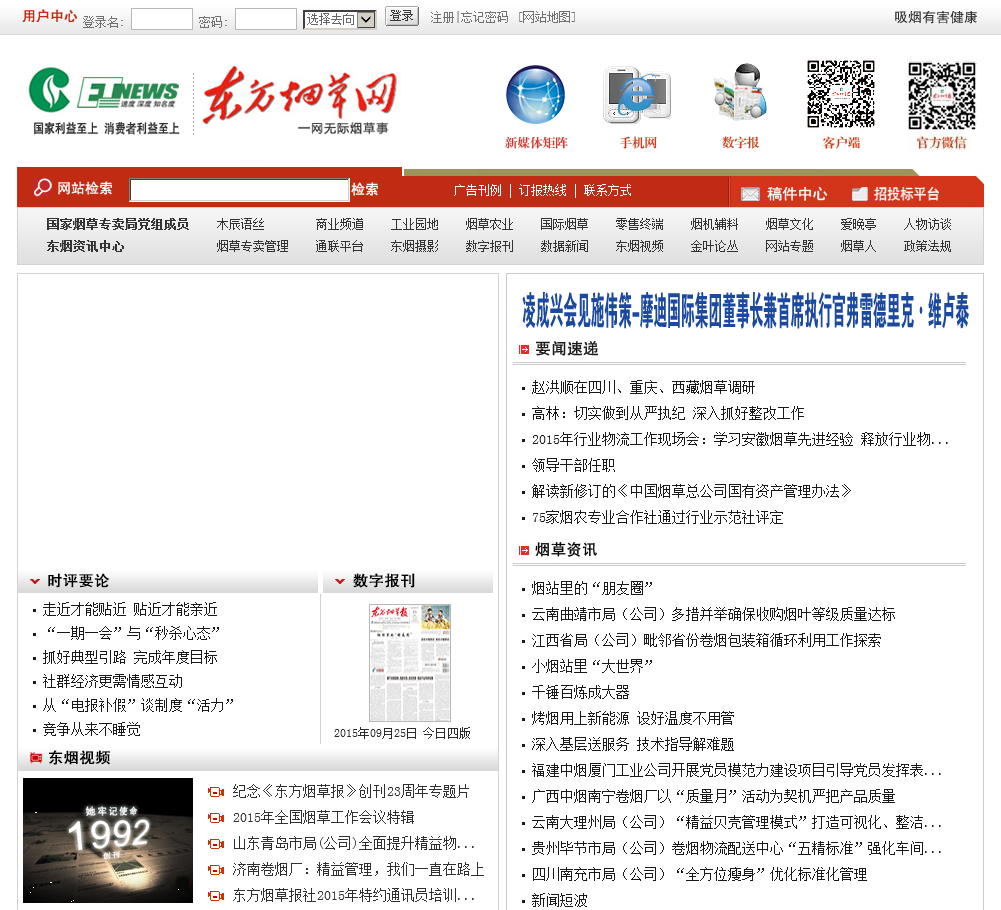Open the 选择去向 dropdown
The height and width of the screenshot is (910, 1001).
[x=339, y=20]
